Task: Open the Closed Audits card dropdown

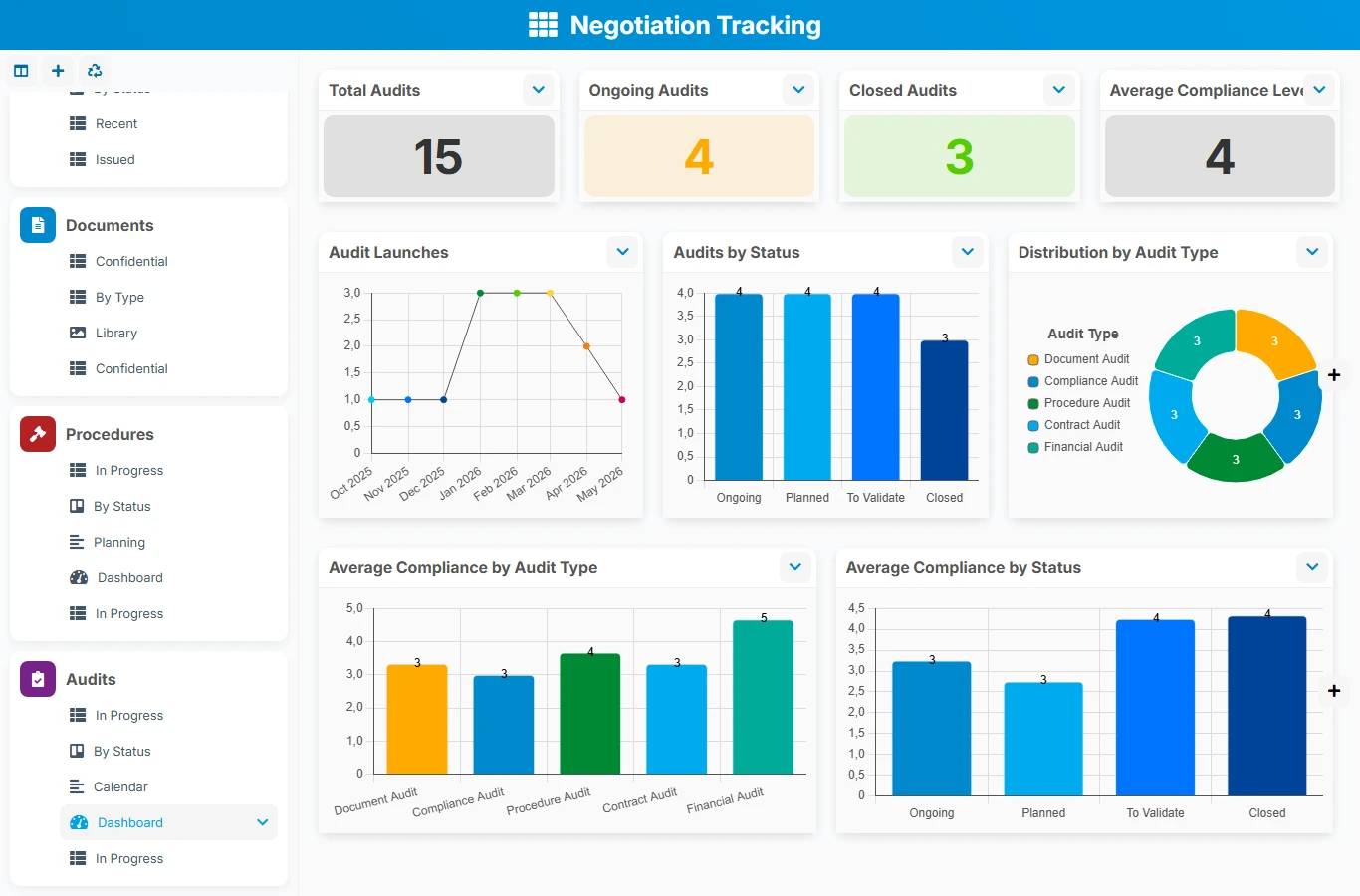Action: 1059,90
